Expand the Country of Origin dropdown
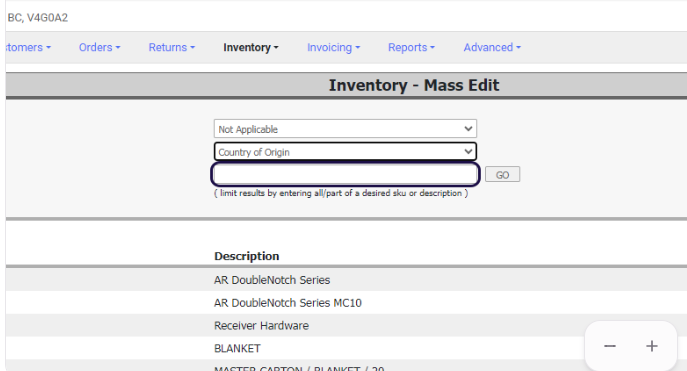 pyautogui.click(x=345, y=152)
